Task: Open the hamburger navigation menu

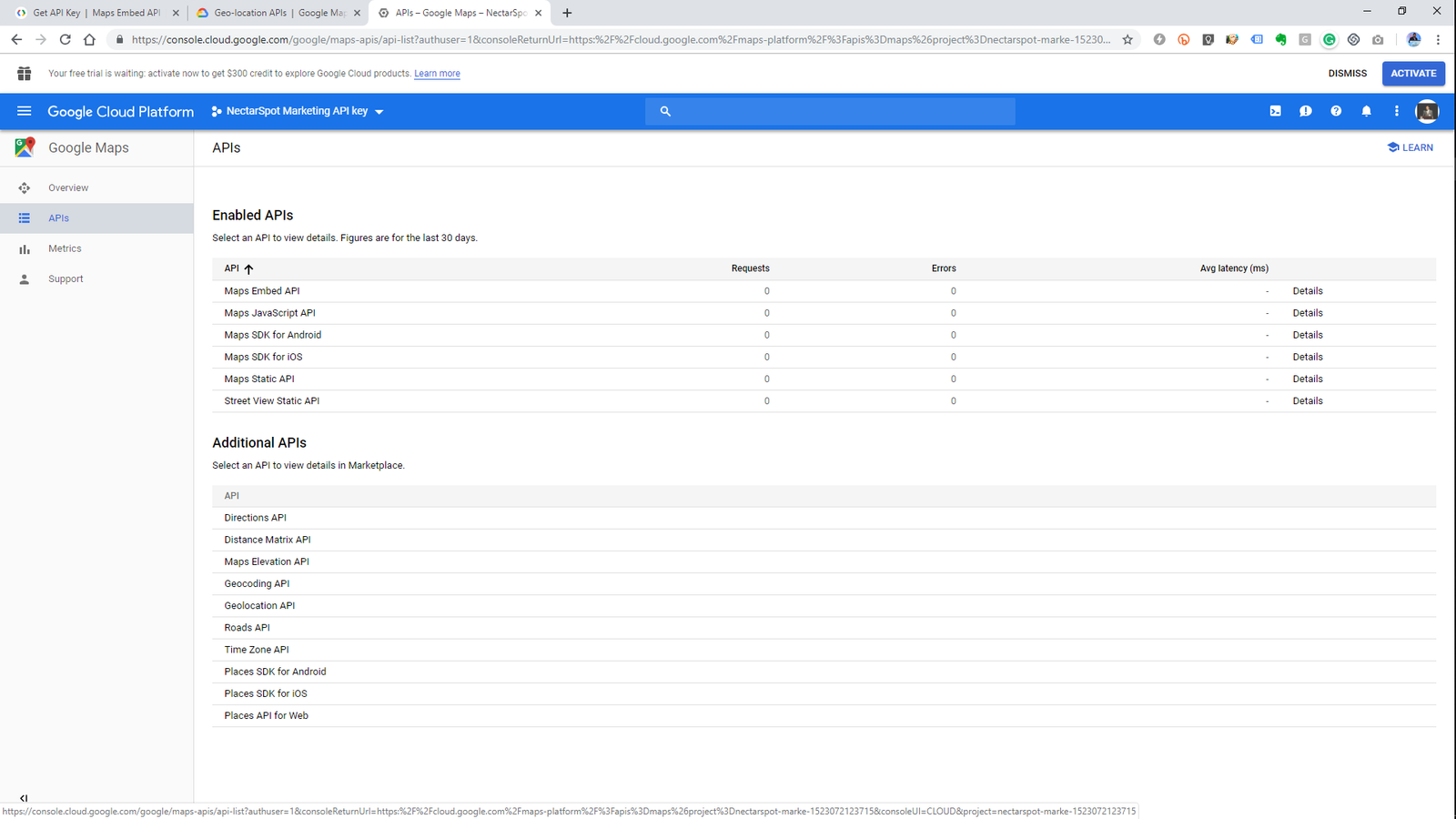Action: coord(25,111)
